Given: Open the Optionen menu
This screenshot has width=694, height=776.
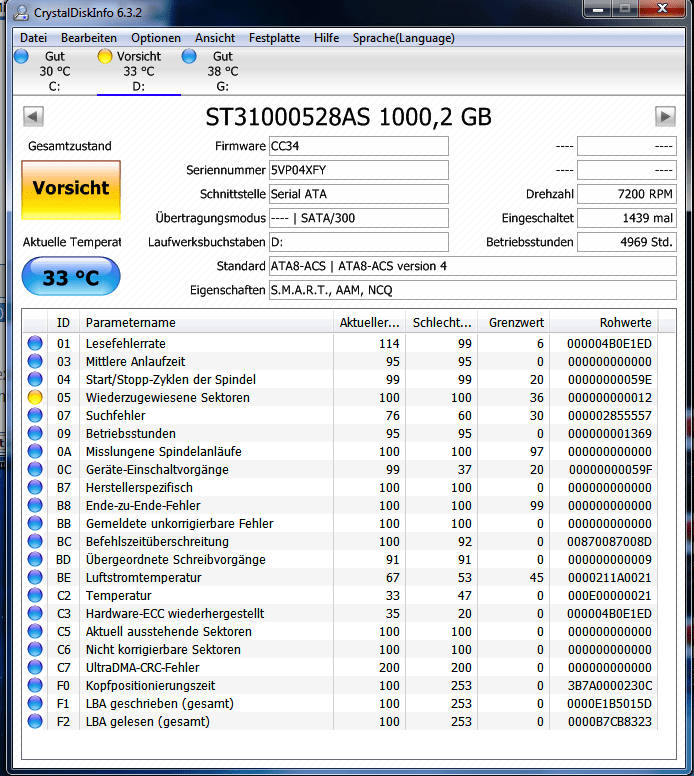Looking at the screenshot, I should click(x=156, y=38).
